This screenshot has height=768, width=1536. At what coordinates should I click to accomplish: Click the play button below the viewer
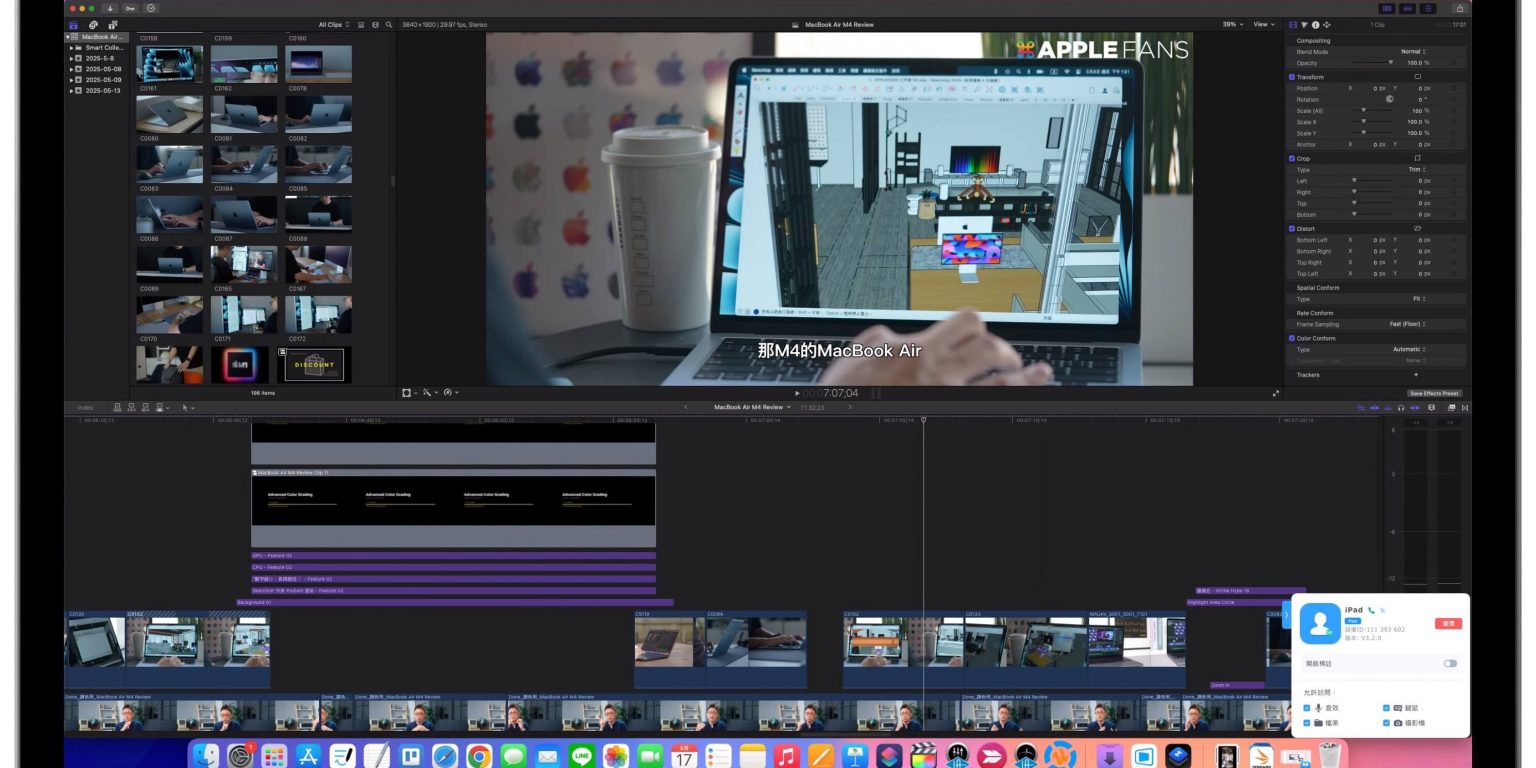797,393
